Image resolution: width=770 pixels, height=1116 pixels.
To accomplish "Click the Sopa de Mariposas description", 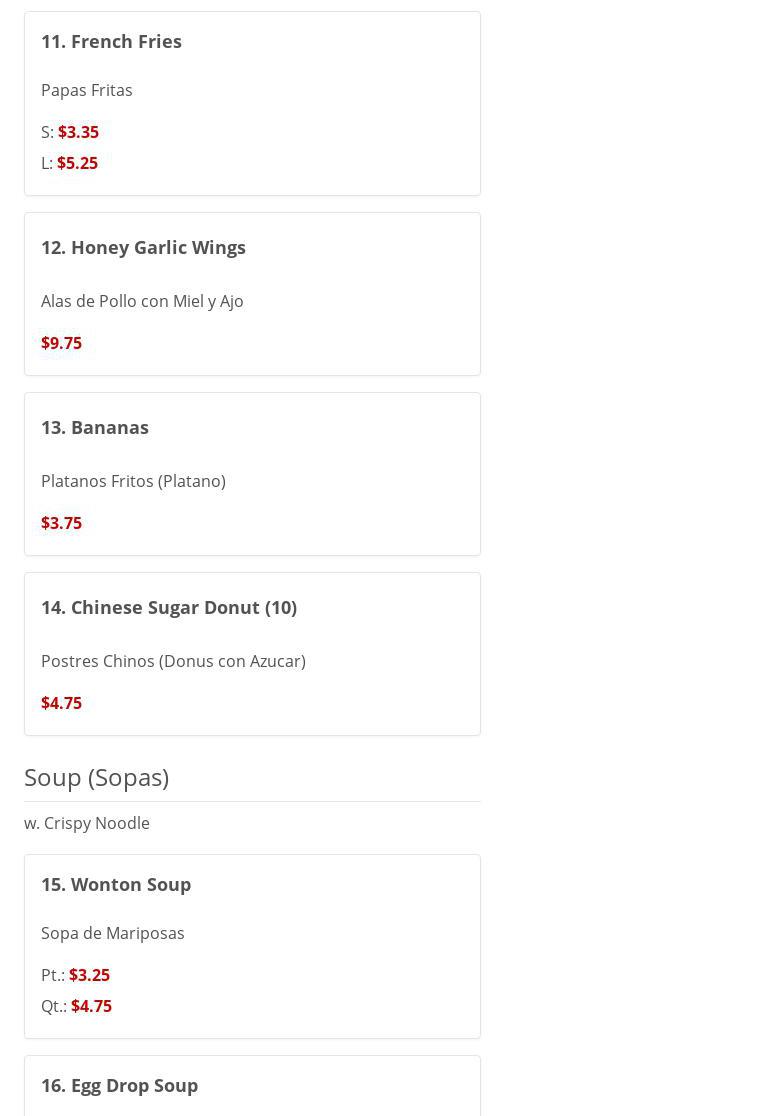I will coord(113,933).
